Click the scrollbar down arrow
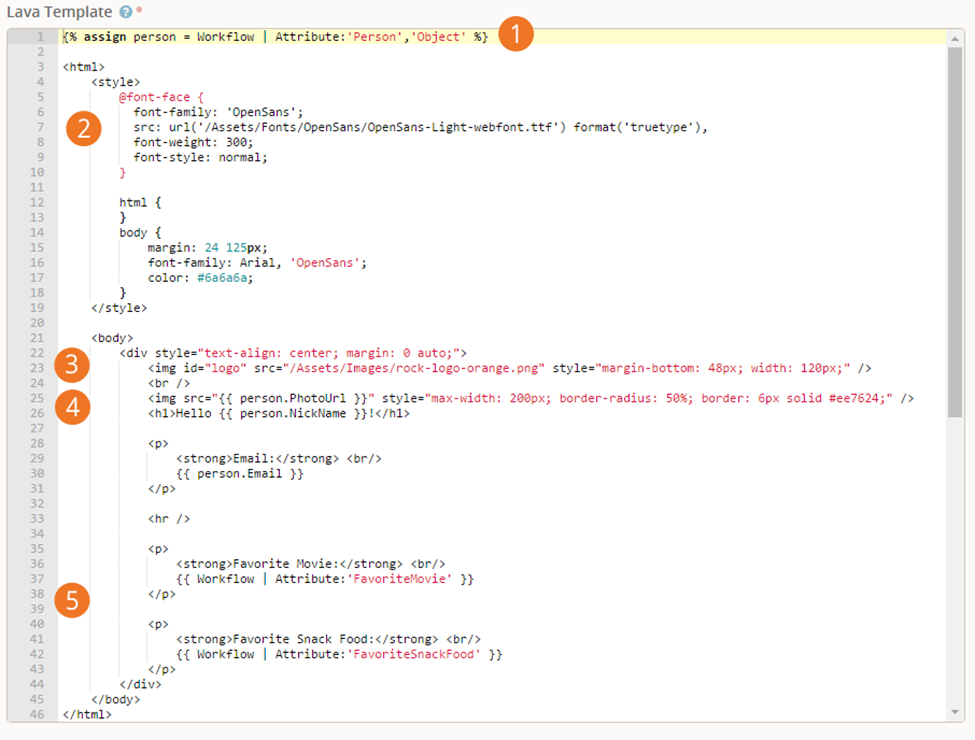The height and width of the screenshot is (740, 975). [954, 712]
